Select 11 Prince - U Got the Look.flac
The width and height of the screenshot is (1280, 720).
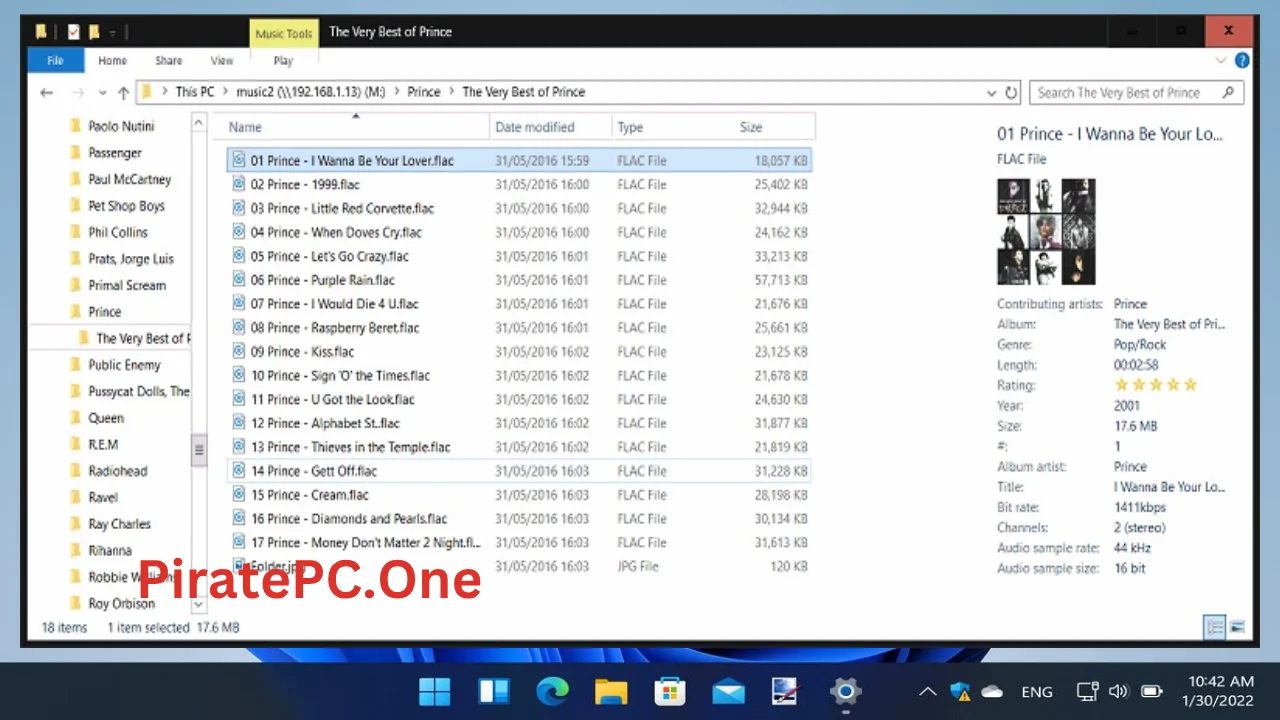[519, 399]
